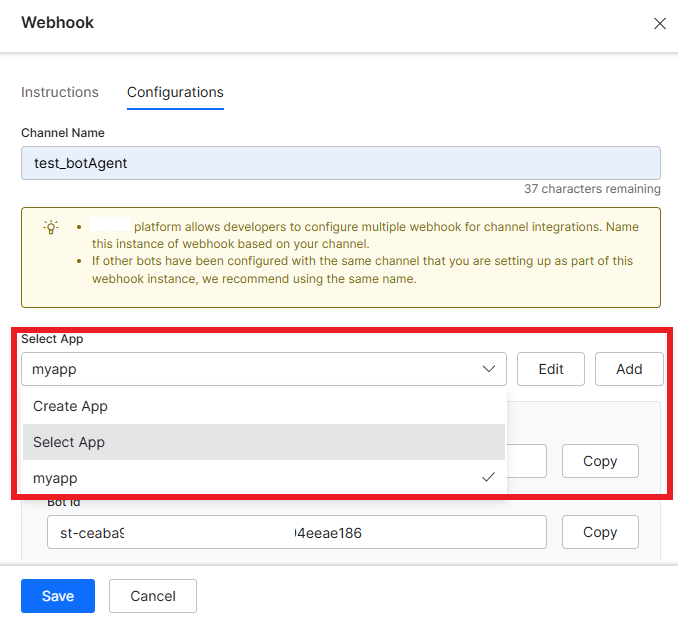
Task: Click the Channel Name field containing test_botAgent
Action: [x=340, y=163]
